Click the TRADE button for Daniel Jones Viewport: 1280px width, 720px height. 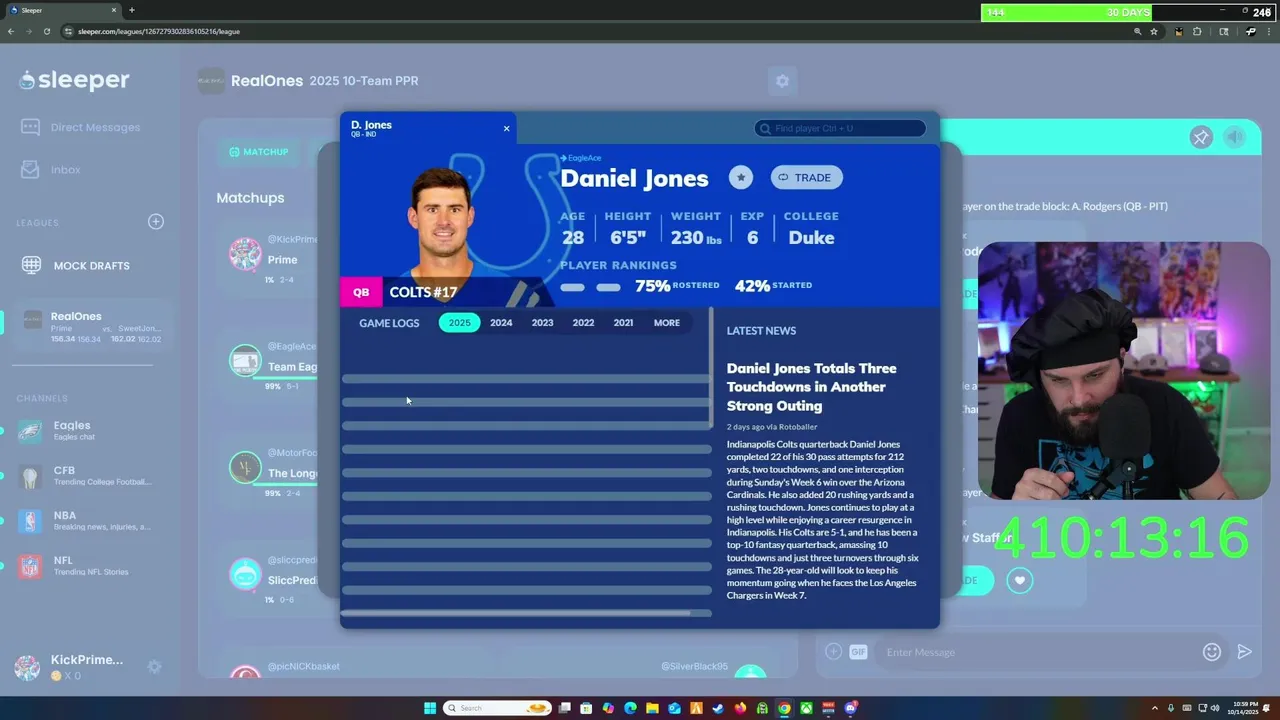tap(806, 177)
